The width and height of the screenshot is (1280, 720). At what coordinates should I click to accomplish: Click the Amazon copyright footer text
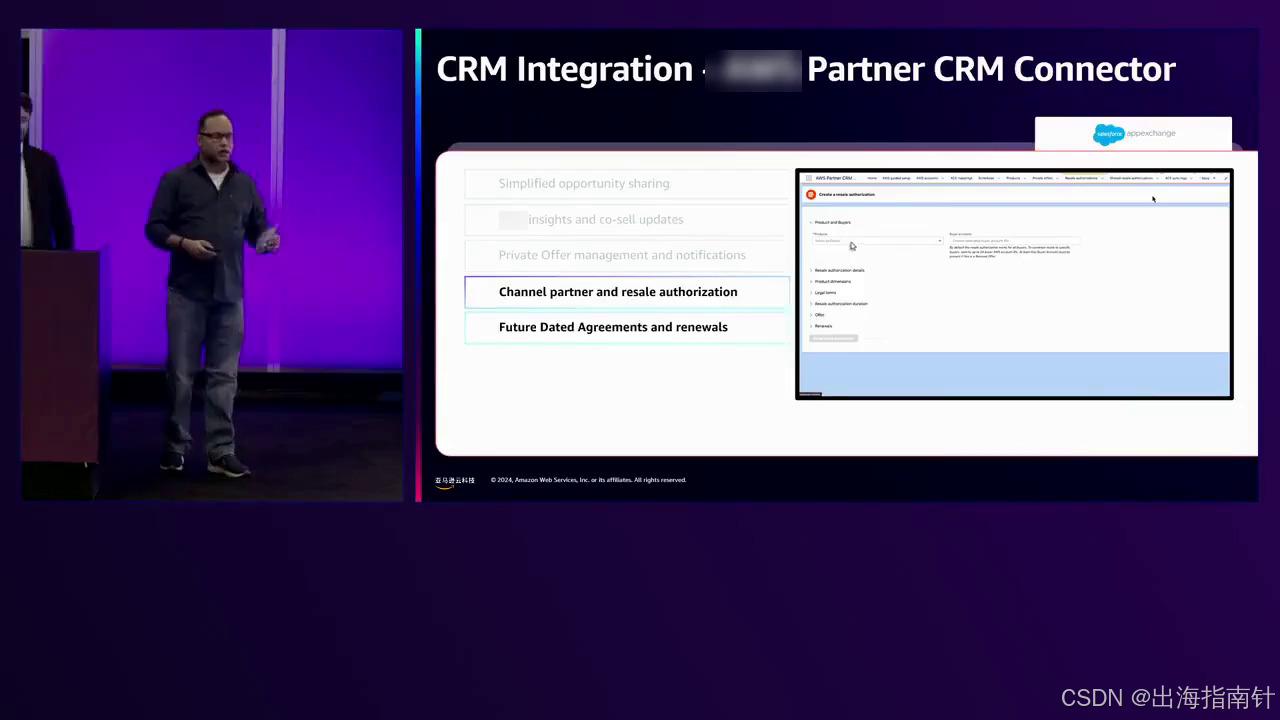(588, 480)
